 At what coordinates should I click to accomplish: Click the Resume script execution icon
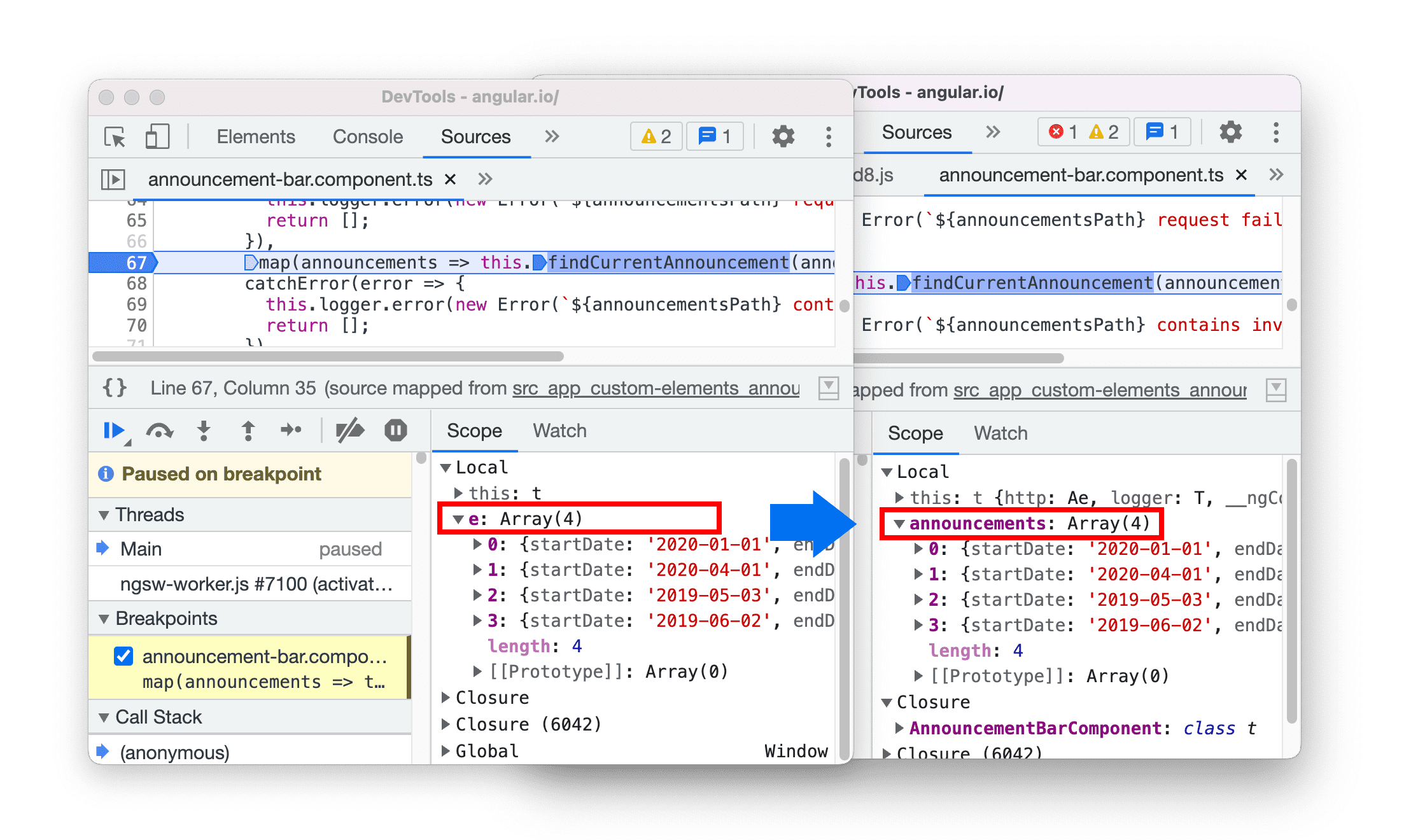click(119, 434)
